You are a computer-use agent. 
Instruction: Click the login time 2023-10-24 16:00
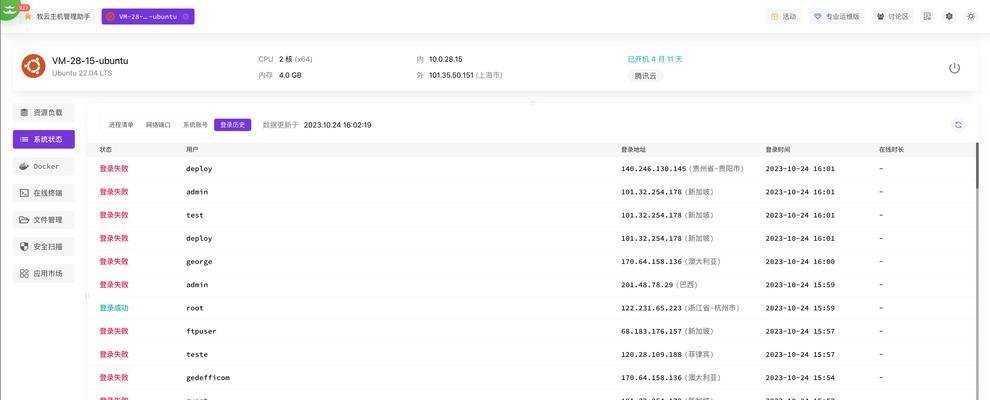click(x=800, y=262)
